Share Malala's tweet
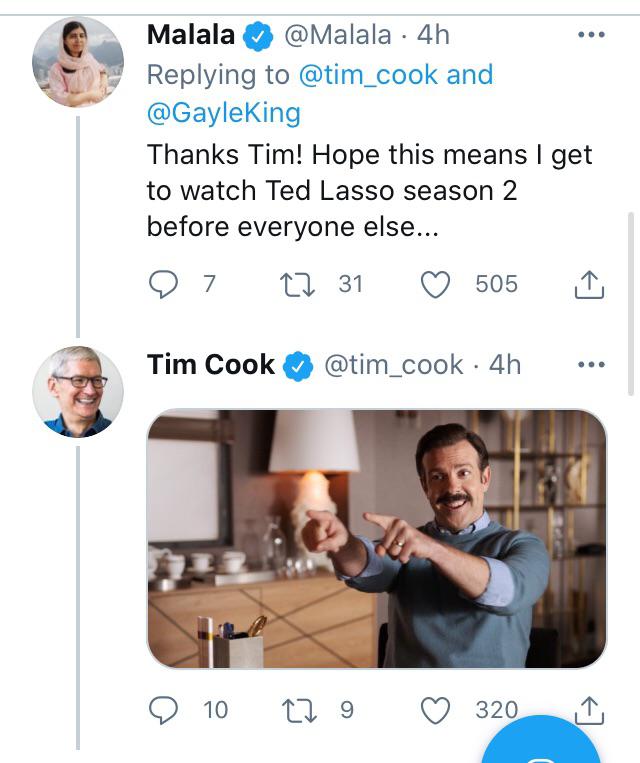 coord(590,286)
